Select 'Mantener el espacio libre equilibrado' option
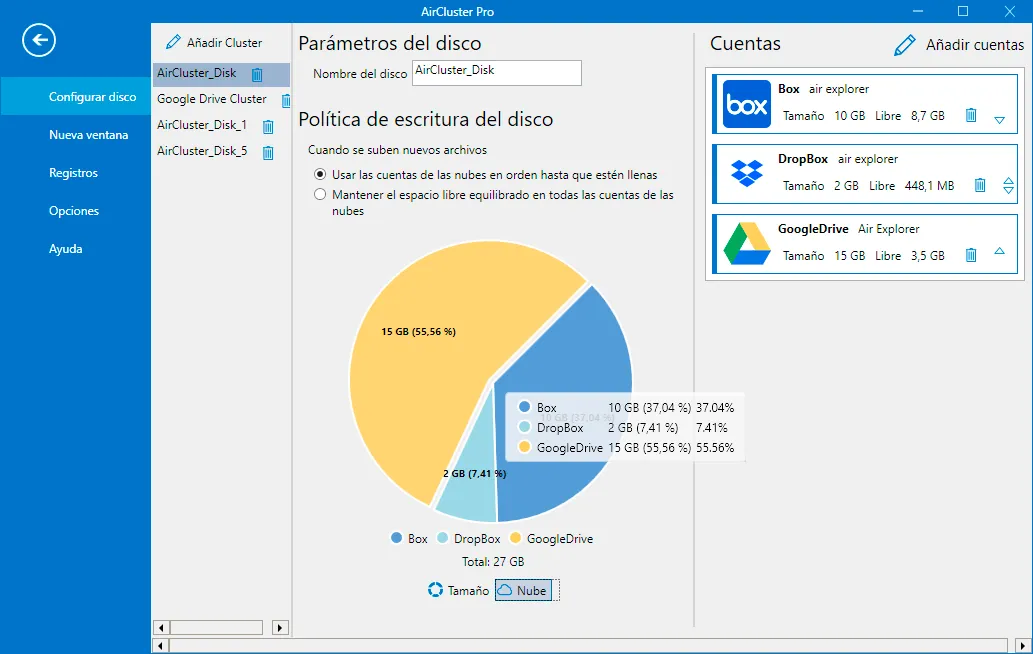The height and width of the screenshot is (654, 1033). 320,194
